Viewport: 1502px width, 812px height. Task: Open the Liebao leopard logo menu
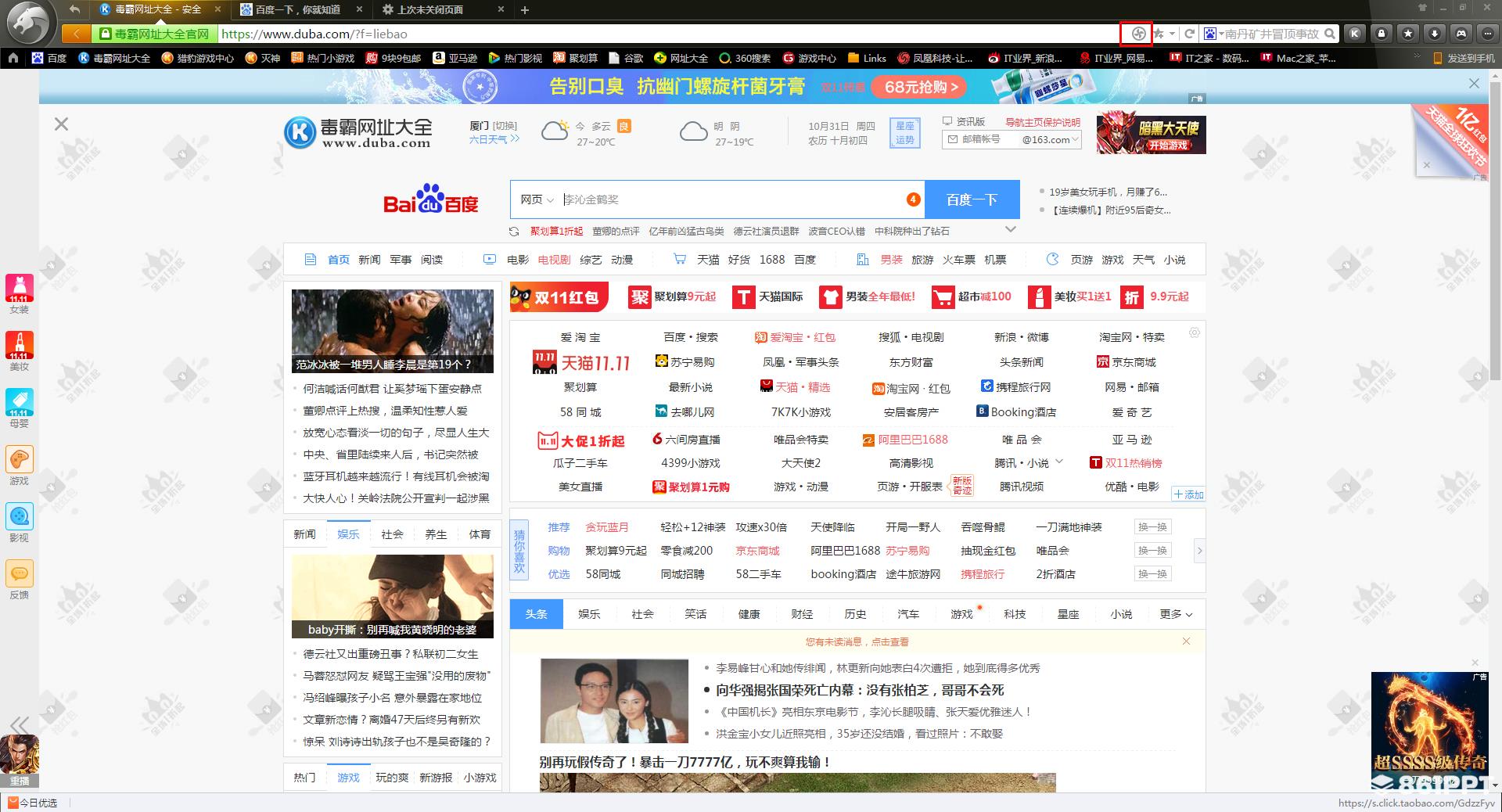pyautogui.click(x=30, y=23)
